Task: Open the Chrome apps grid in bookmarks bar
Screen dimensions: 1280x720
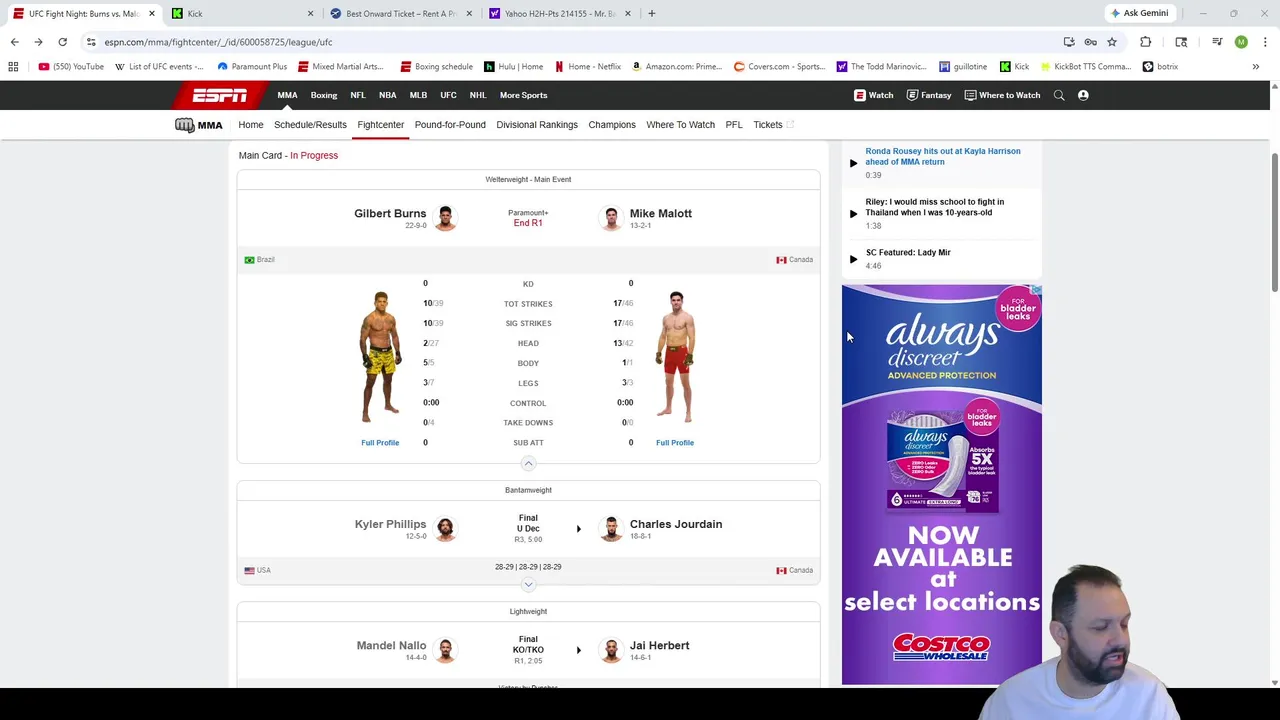Action: pos(13,67)
